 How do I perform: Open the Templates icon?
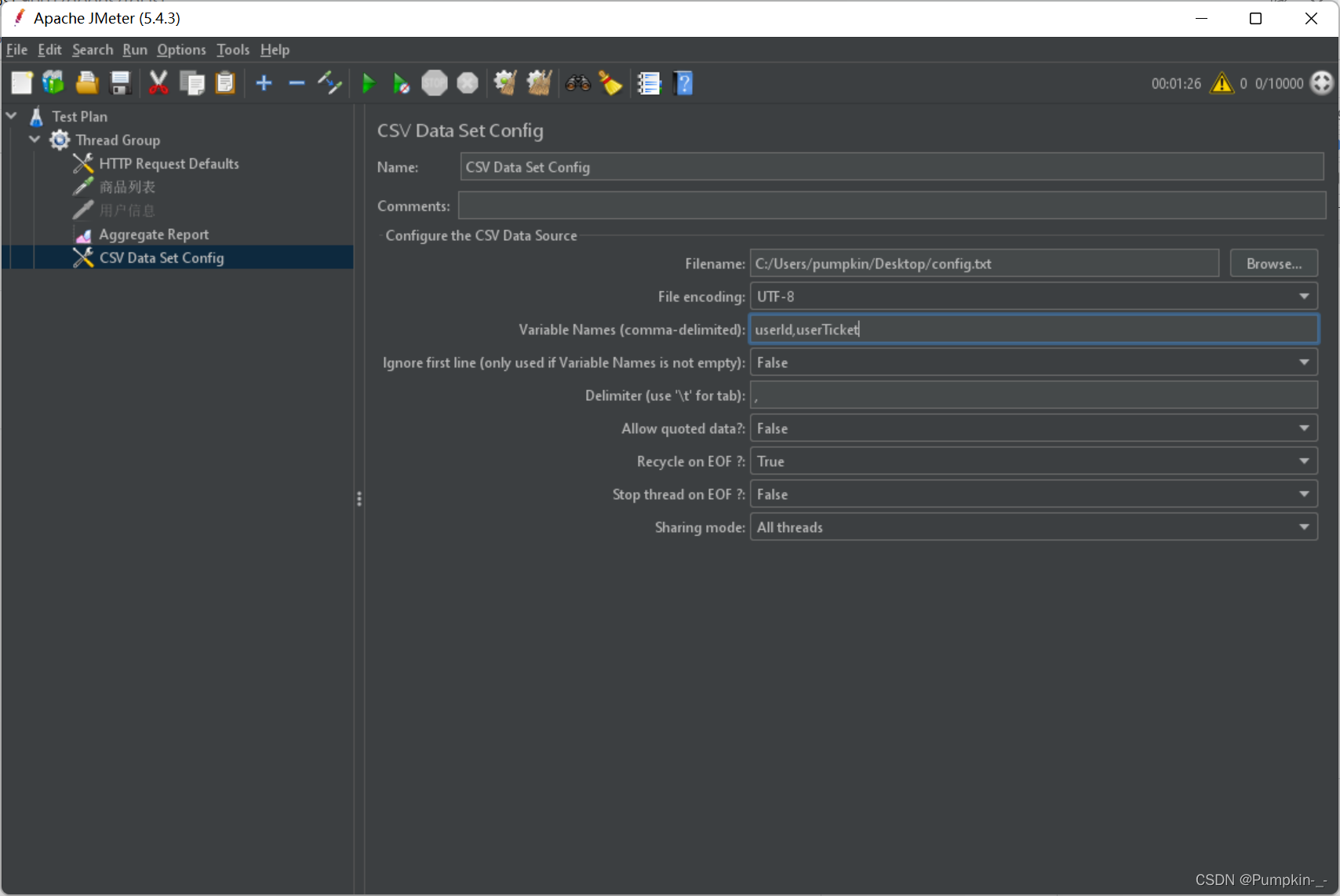pyautogui.click(x=53, y=83)
